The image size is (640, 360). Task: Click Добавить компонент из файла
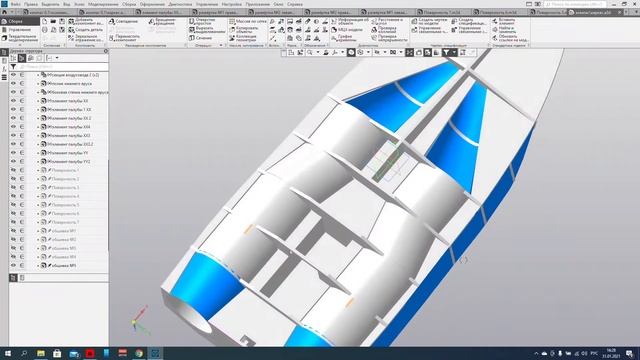click(86, 21)
